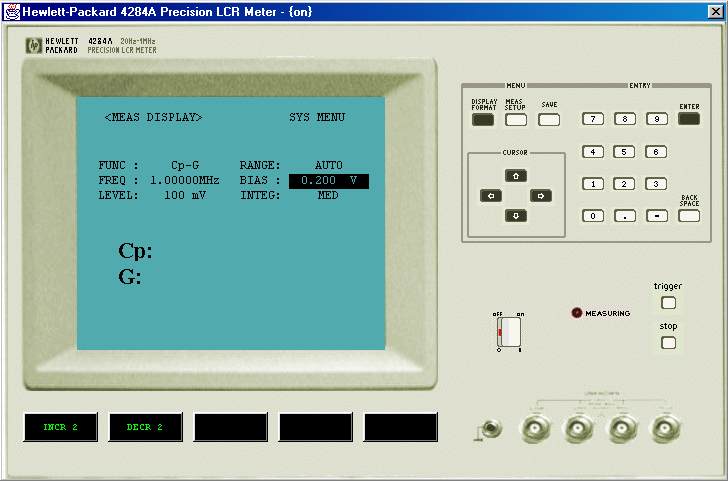This screenshot has width=728, height=481.
Task: Click the third BNC connector
Action: (622, 428)
